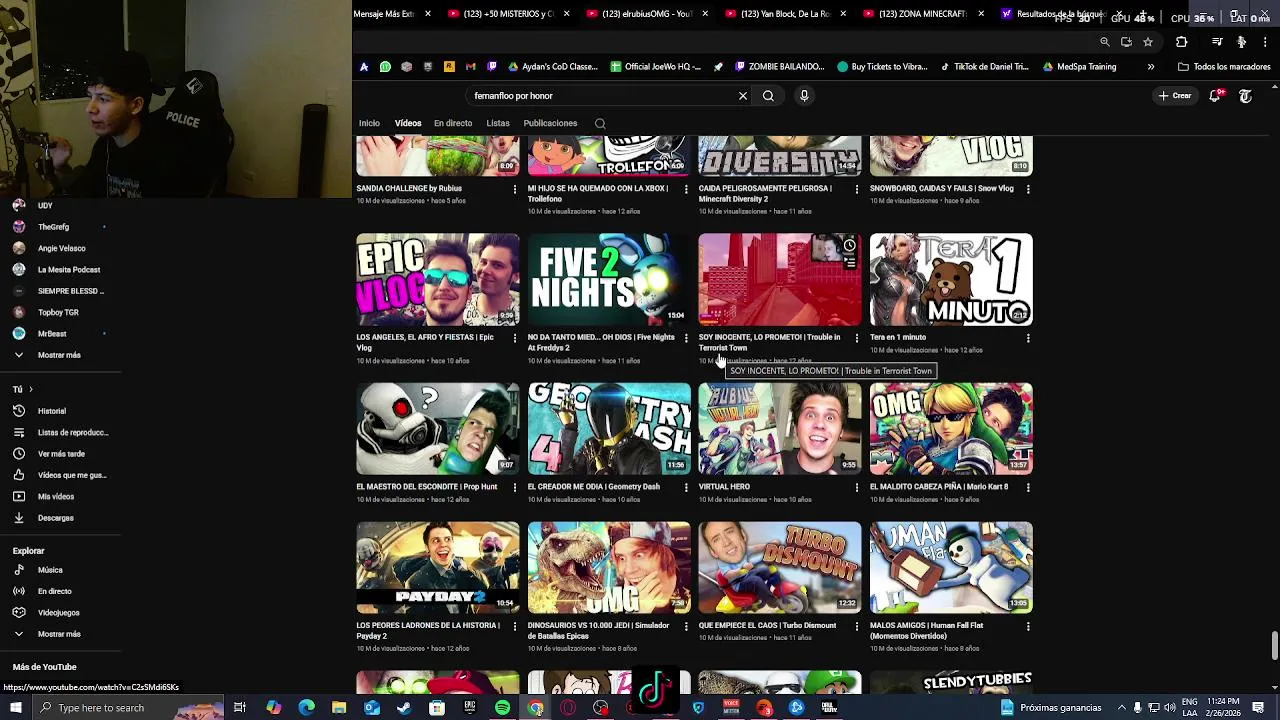
Task: Open options for EPIC VLOG Los Angeles video
Action: (515, 338)
